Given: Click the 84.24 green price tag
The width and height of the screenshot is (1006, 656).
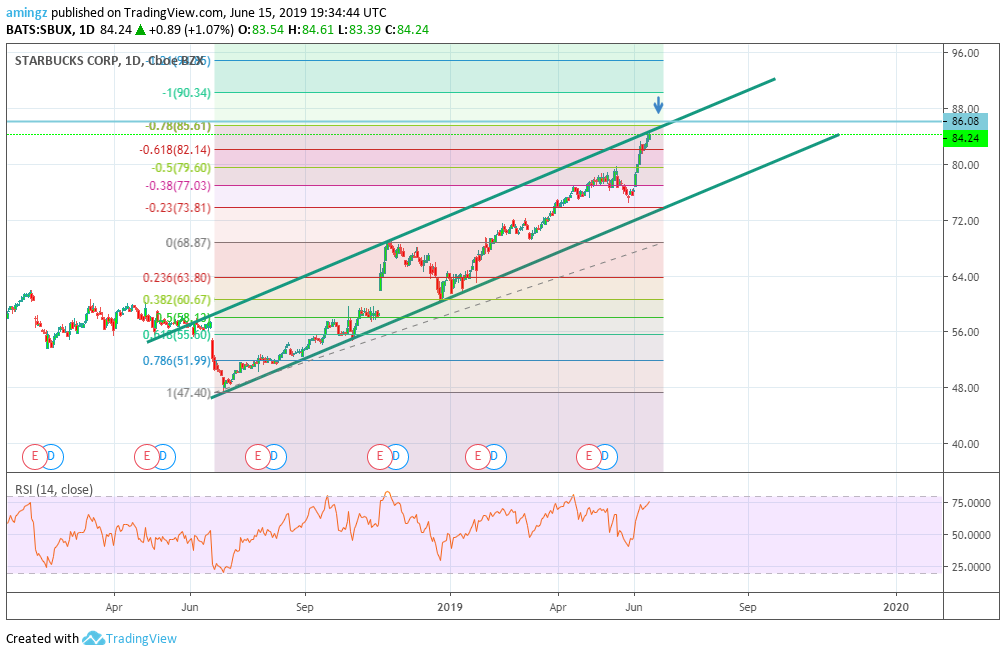Looking at the screenshot, I should (966, 139).
